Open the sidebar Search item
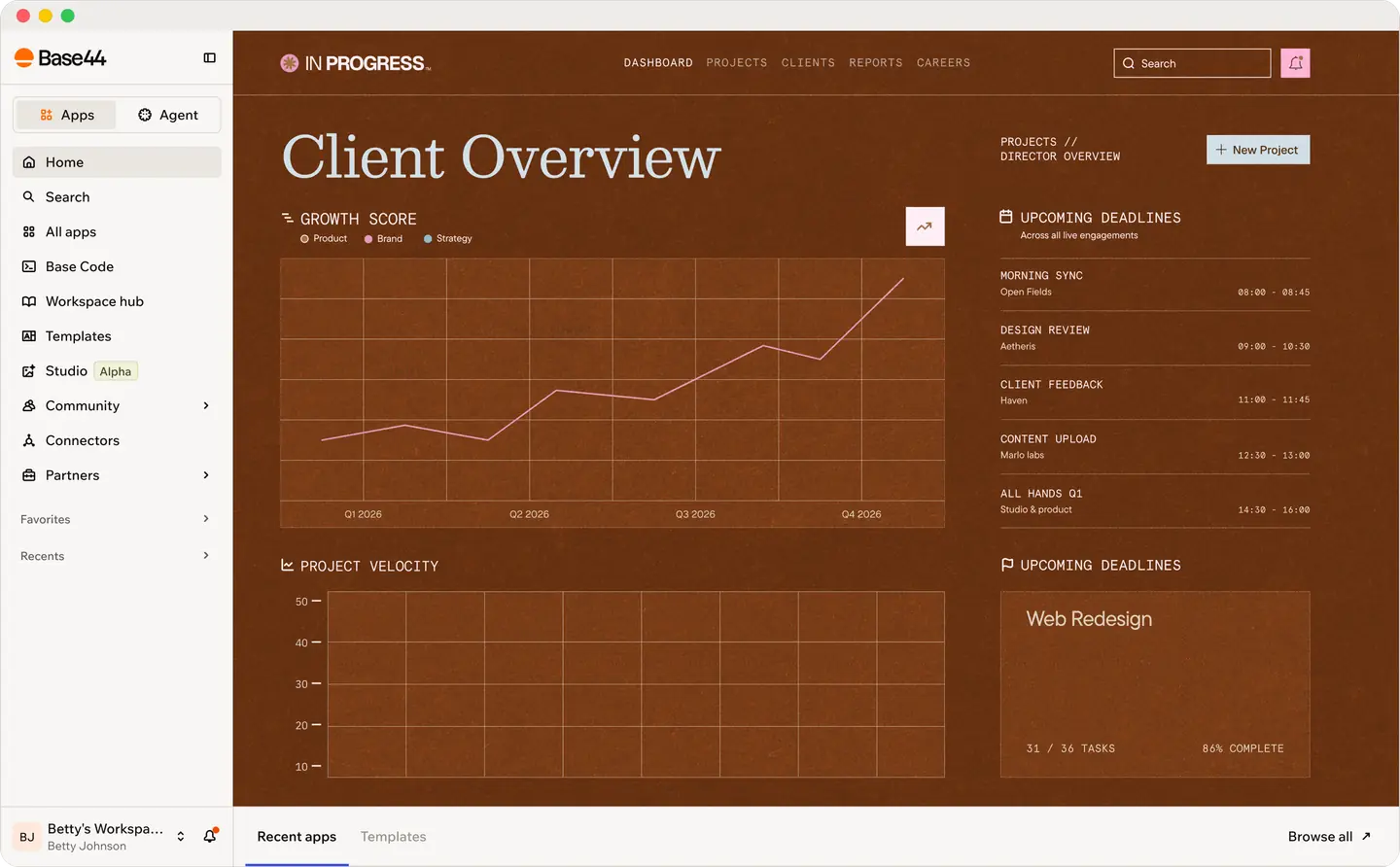Image resolution: width=1400 pixels, height=867 pixels. (117, 197)
